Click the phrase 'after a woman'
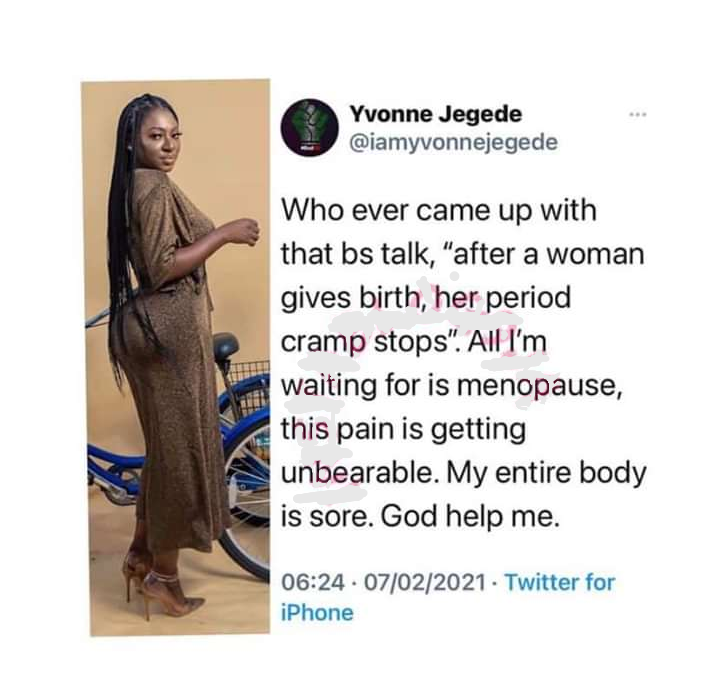Viewport: 720px width, 696px height. tap(549, 254)
